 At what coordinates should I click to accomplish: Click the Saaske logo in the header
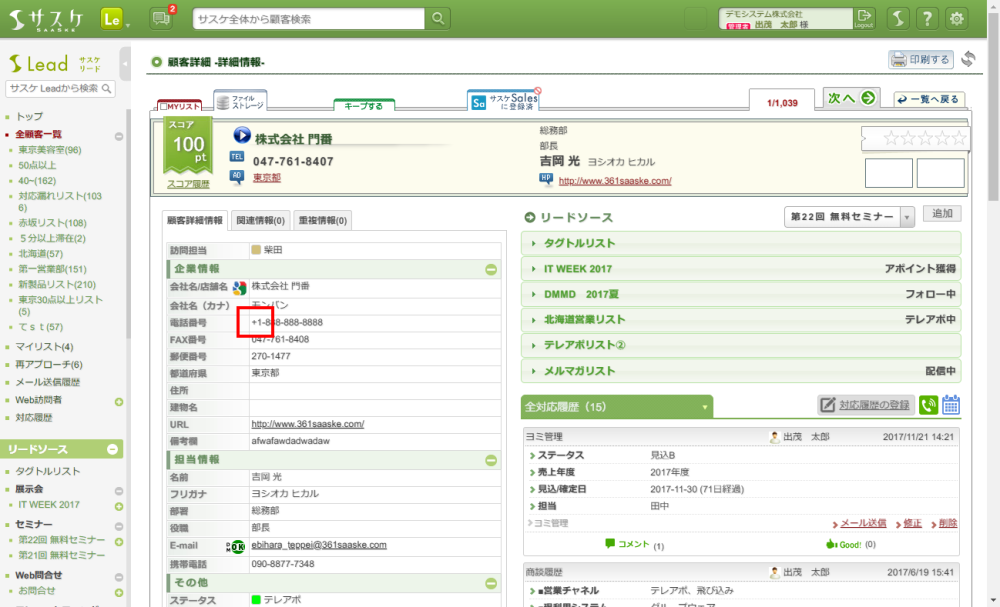[45, 19]
